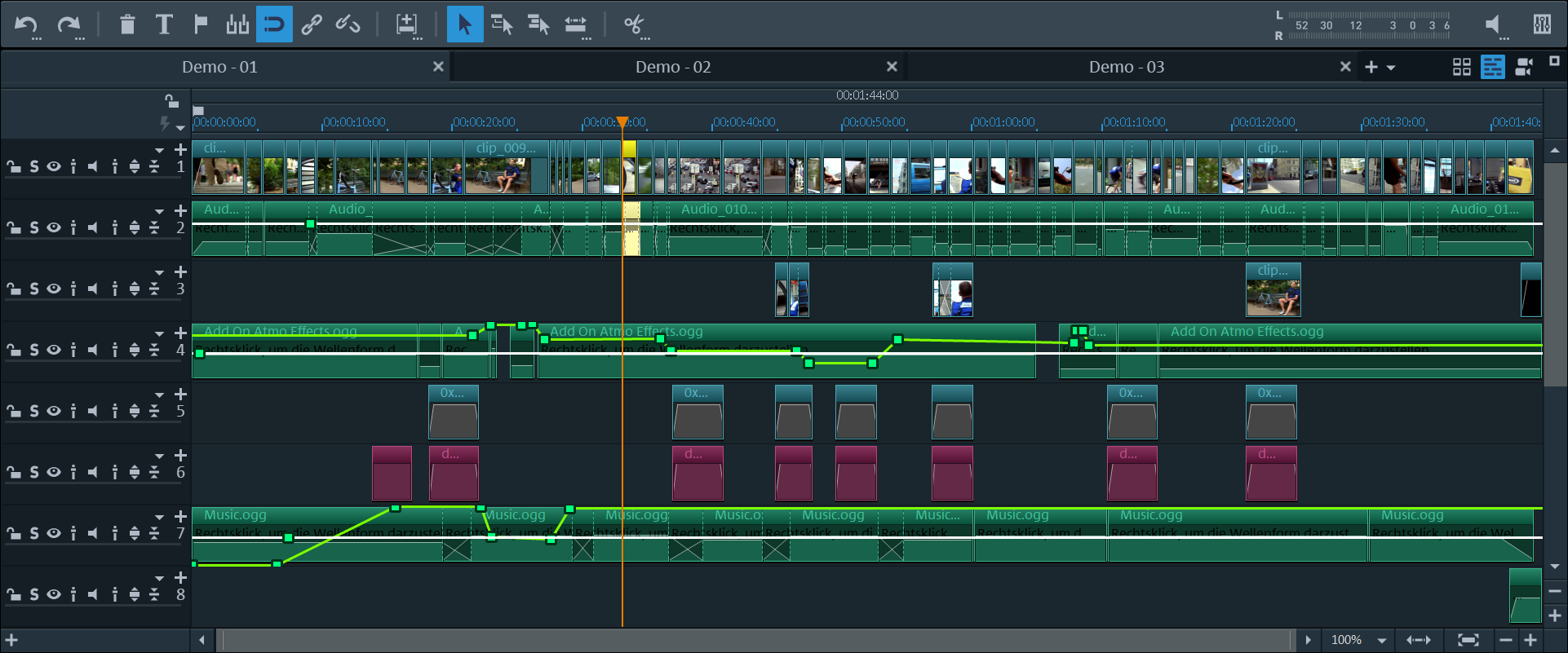The height and width of the screenshot is (653, 1568).
Task: Switch to the Demo - 03 tab
Action: [1126, 67]
